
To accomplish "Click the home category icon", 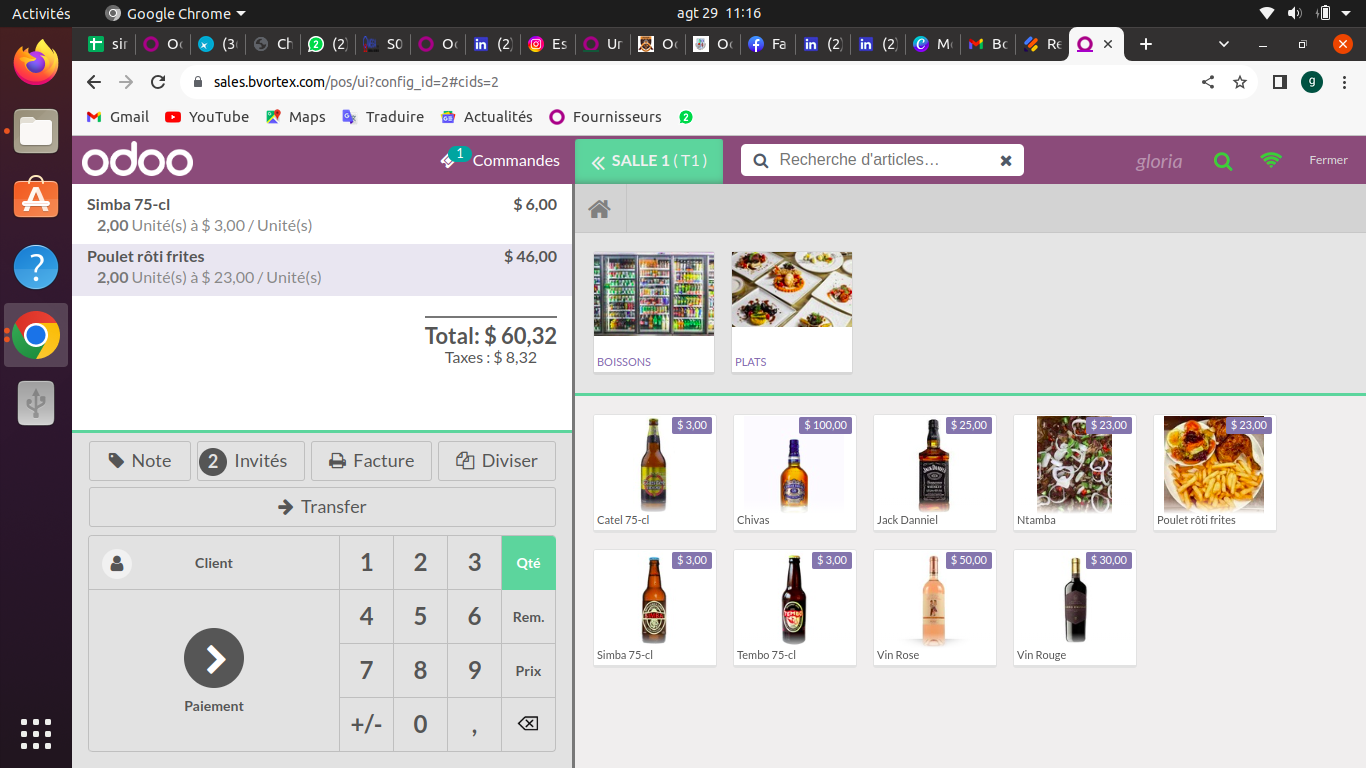I will click(x=599, y=209).
